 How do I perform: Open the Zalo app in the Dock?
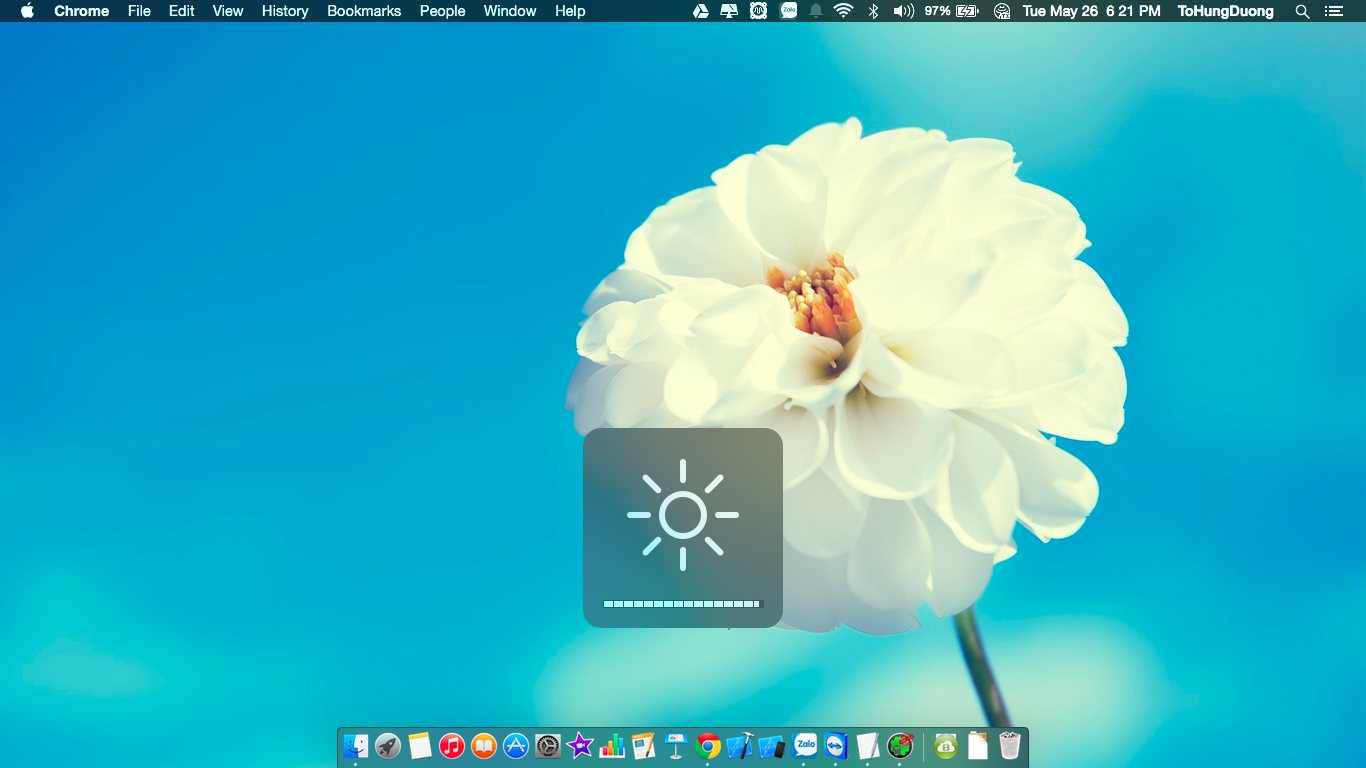click(x=805, y=746)
